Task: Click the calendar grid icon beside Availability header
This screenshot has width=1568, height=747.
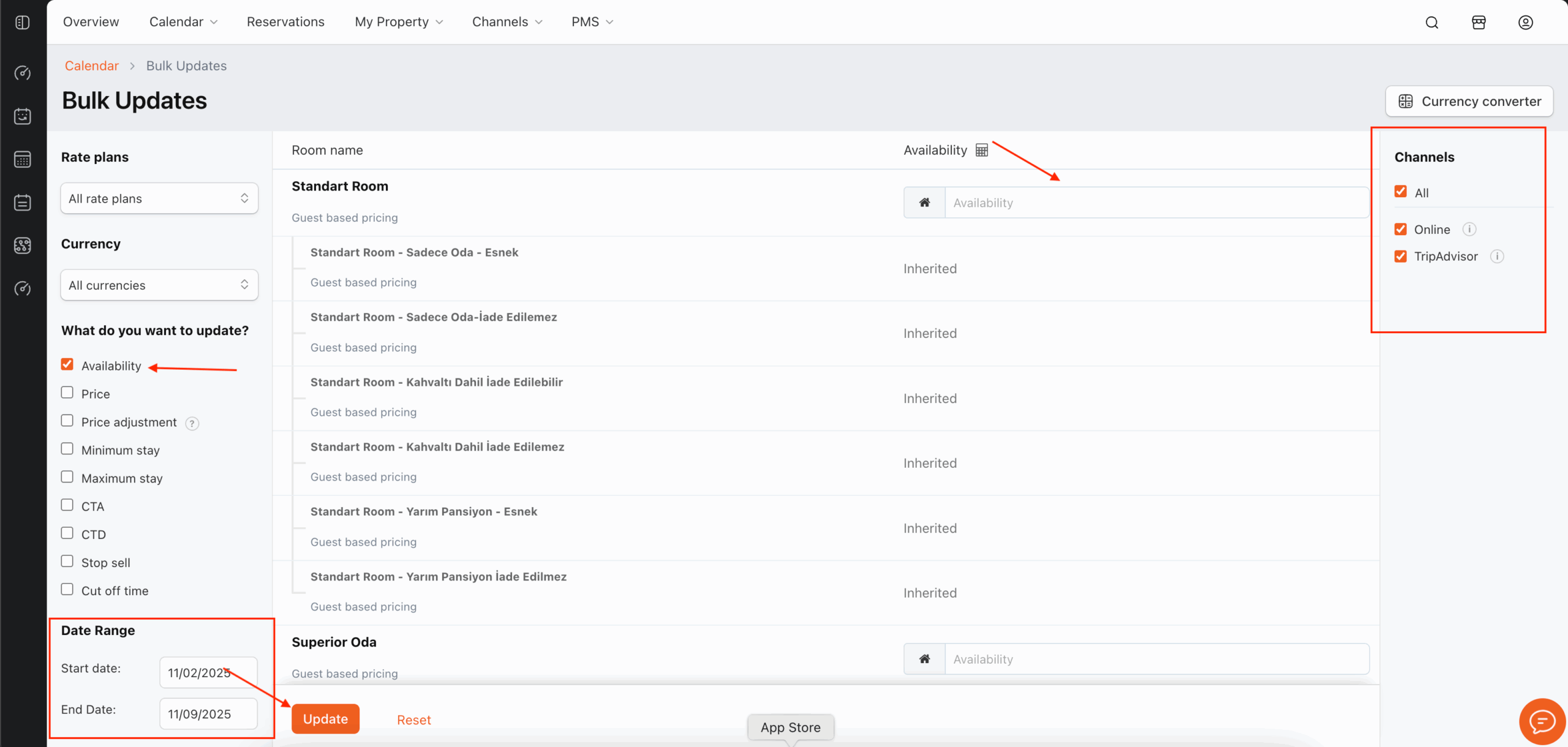Action: tap(982, 150)
